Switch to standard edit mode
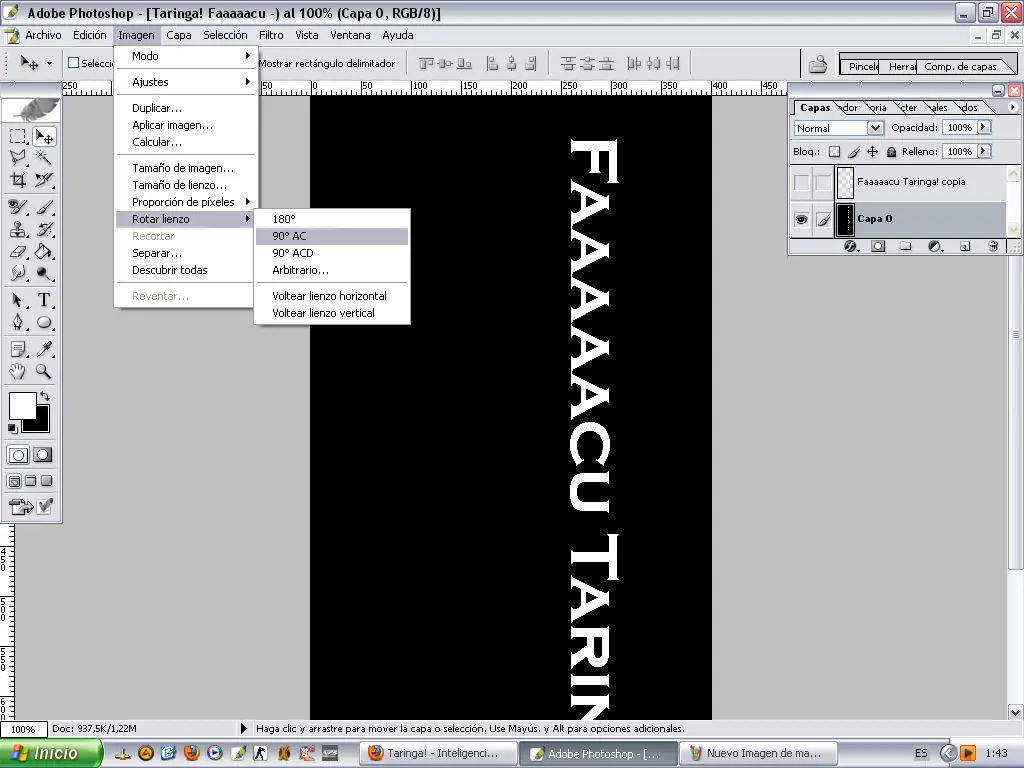This screenshot has width=1024, height=768. click(18, 455)
